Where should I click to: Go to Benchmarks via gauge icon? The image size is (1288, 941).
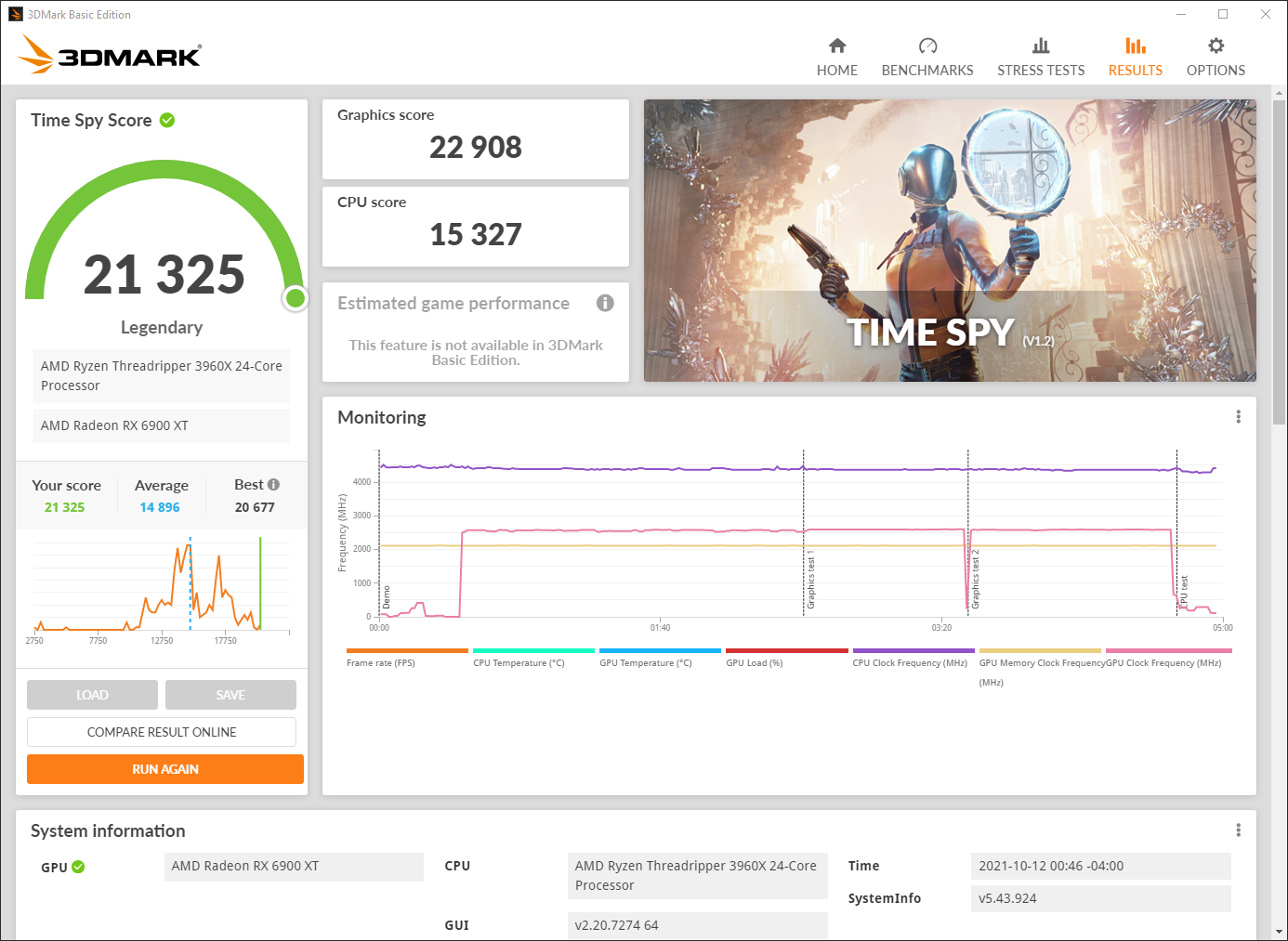(x=927, y=46)
